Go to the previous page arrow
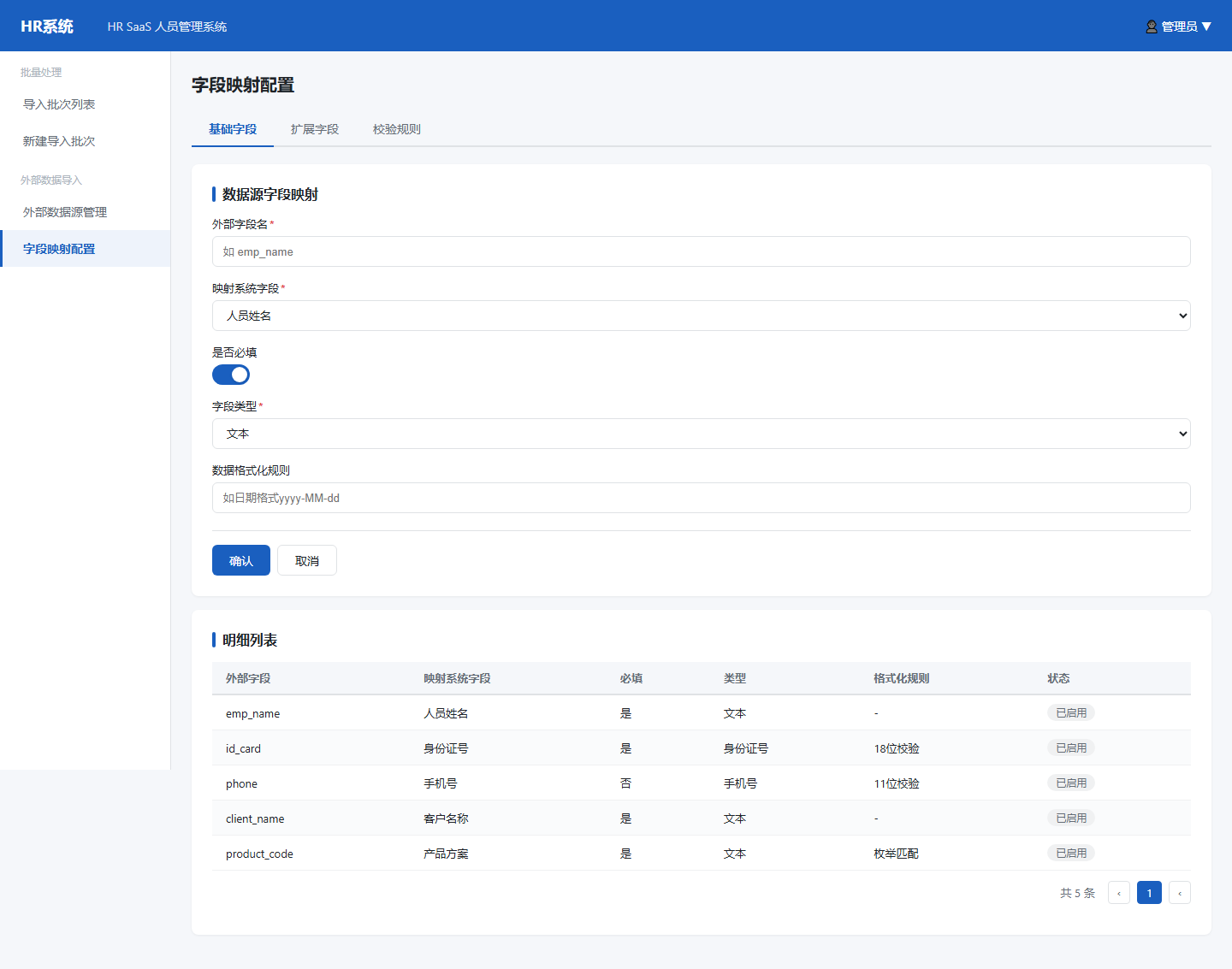Viewport: 1232px width, 969px height. 1119,893
